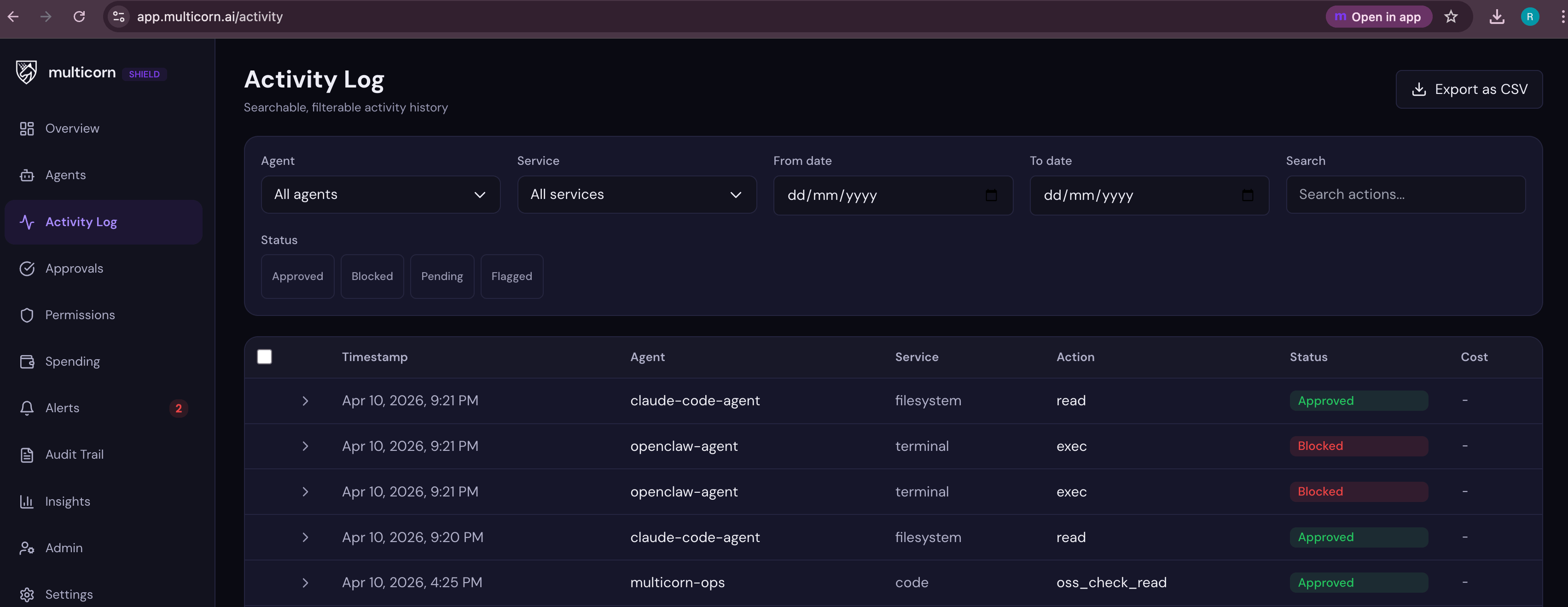This screenshot has height=607, width=1568.
Task: Open the From date calendar picker icon
Action: [991, 195]
